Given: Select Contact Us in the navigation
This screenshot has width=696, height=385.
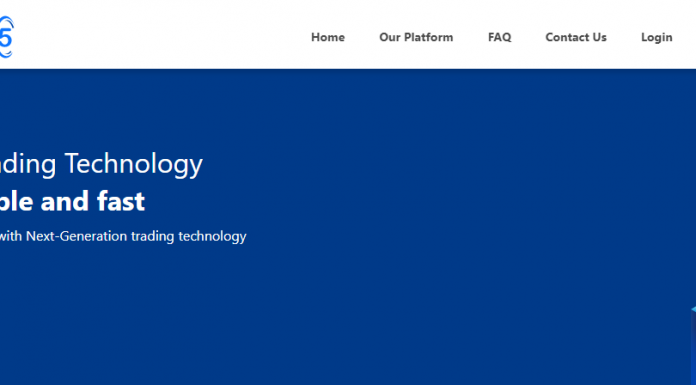Looking at the screenshot, I should click(x=576, y=37).
